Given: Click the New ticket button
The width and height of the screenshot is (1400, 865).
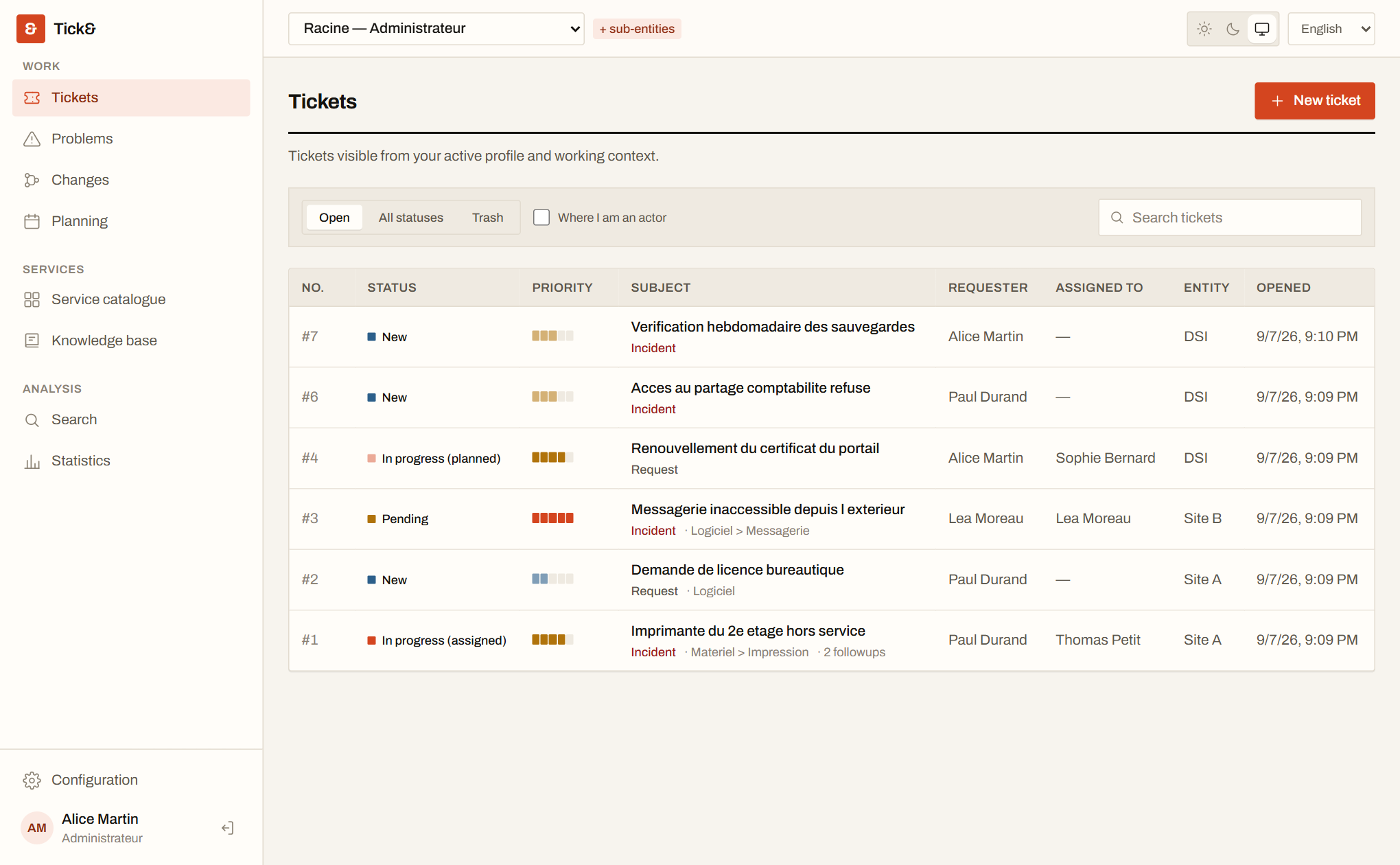Looking at the screenshot, I should pos(1315,101).
